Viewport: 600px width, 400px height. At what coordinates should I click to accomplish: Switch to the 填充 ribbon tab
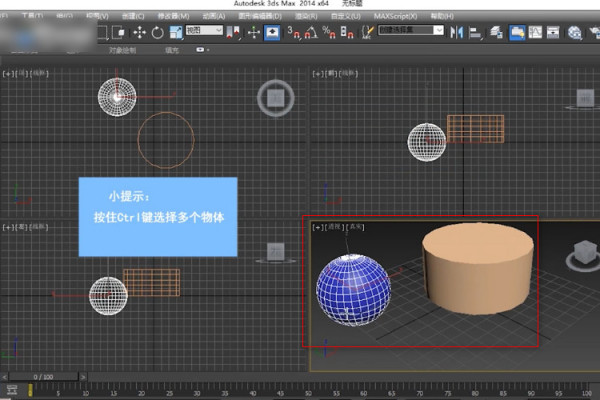[x=172, y=51]
